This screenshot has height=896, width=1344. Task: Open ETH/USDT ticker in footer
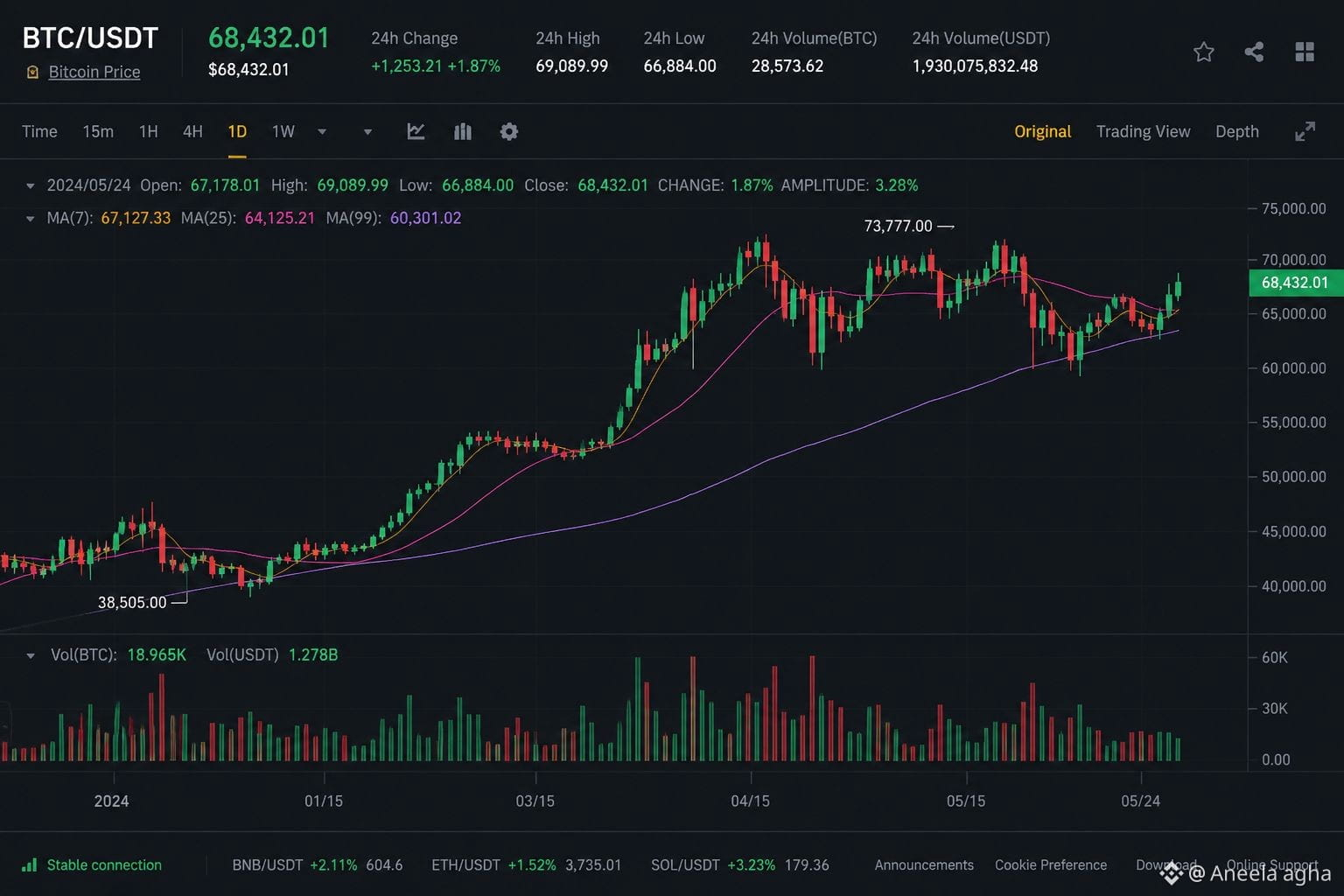pos(526,864)
